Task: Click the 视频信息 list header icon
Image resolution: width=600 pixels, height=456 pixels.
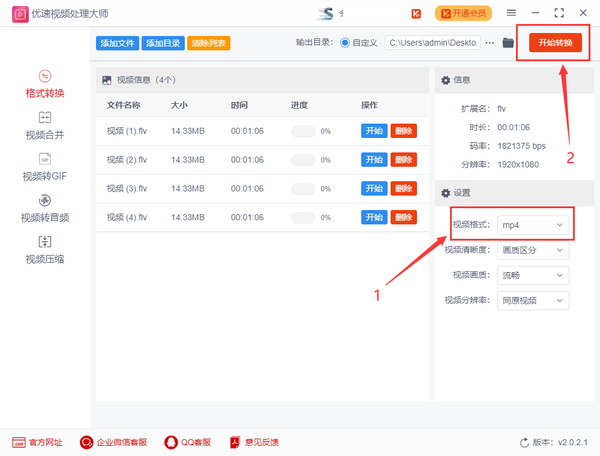Action: [107, 80]
